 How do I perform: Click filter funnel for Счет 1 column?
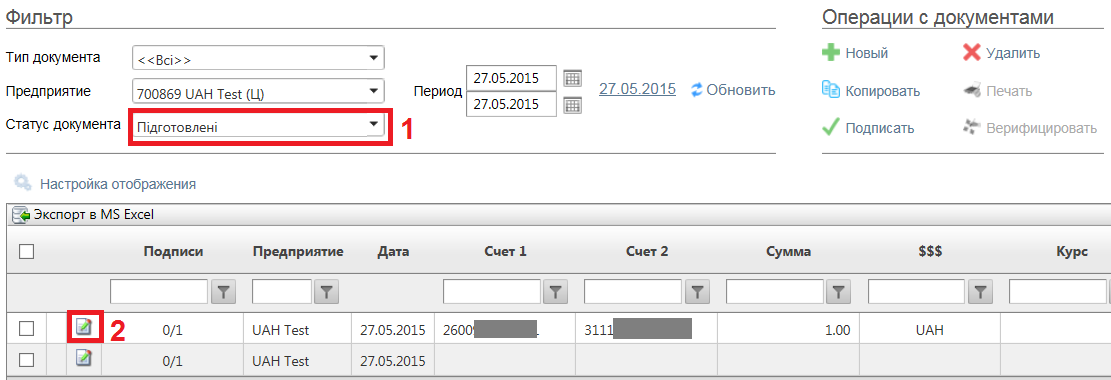(x=556, y=291)
